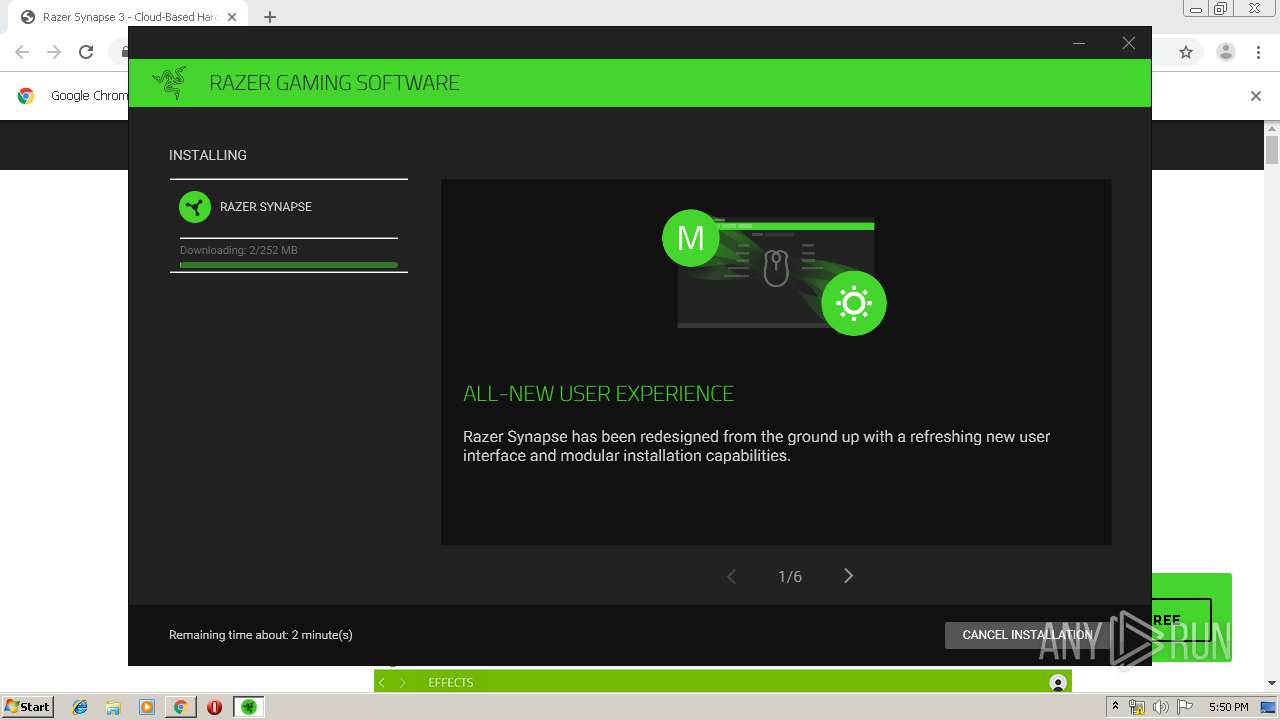Screen dimensions: 1280x720
Task: Open Internet Explorer from taskbar
Action: (80, 707)
